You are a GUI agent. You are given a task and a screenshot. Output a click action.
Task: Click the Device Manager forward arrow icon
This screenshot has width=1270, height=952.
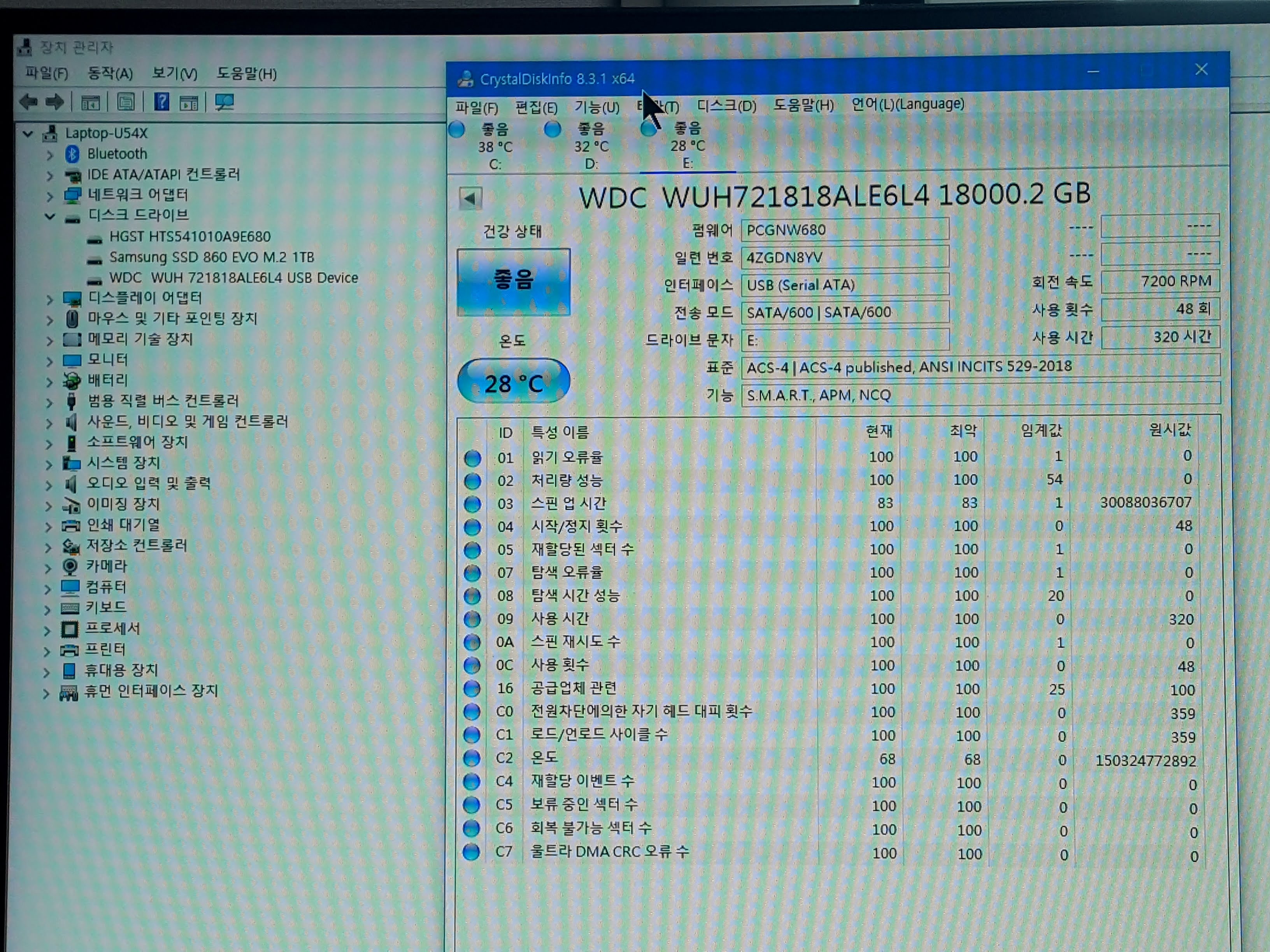(55, 103)
